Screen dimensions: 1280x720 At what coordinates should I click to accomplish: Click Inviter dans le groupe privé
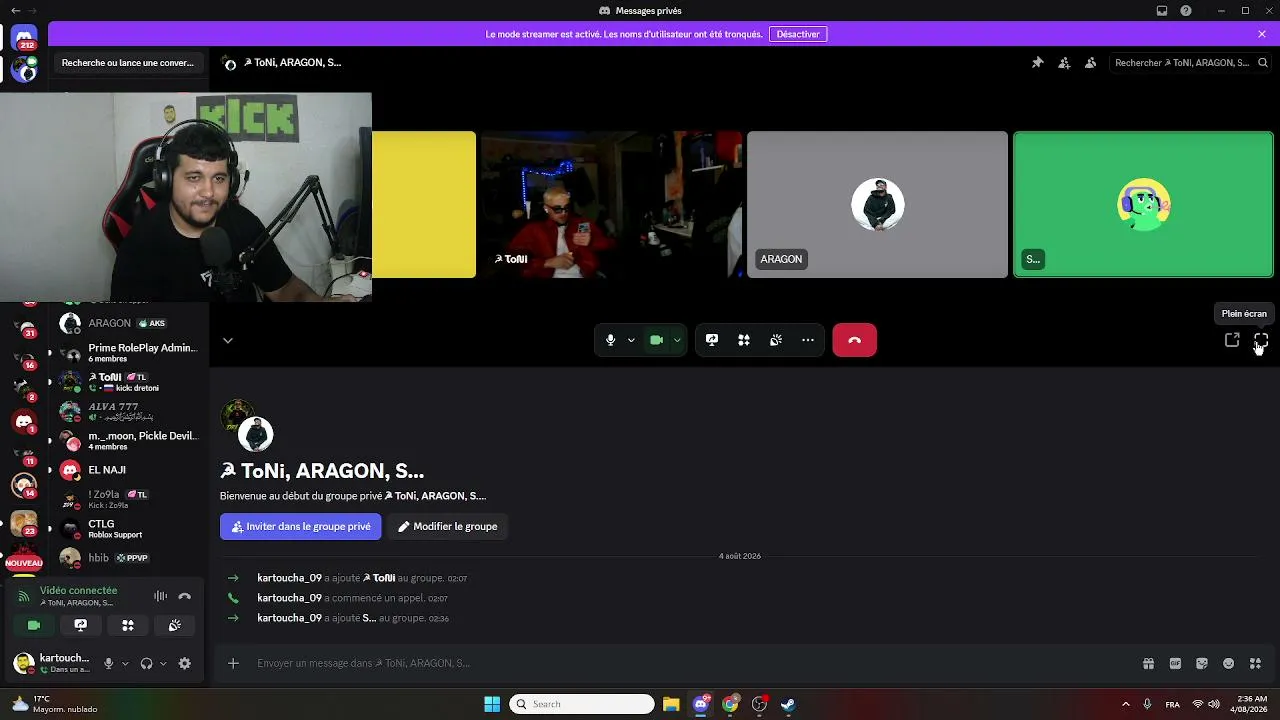pyautogui.click(x=301, y=526)
